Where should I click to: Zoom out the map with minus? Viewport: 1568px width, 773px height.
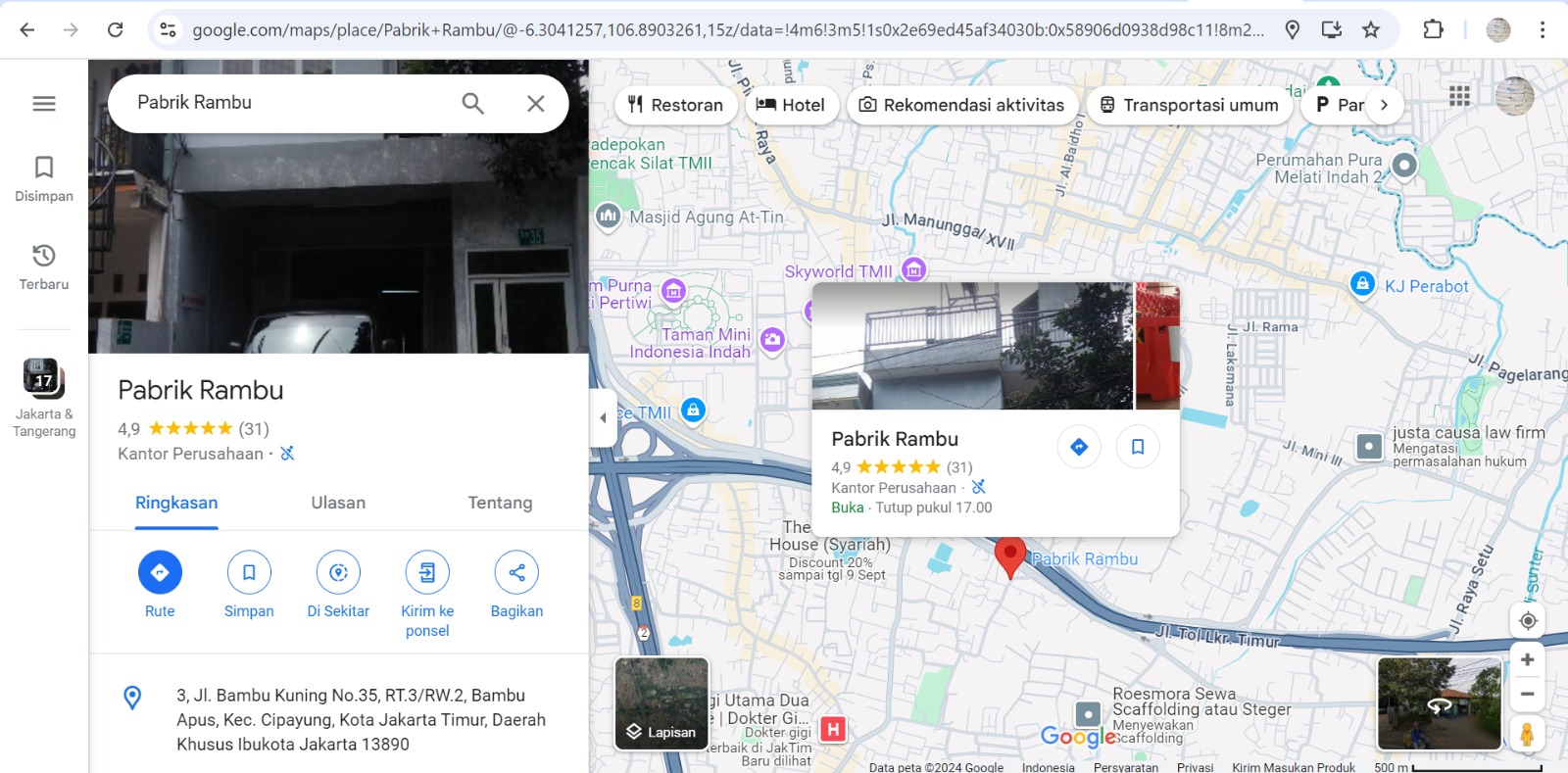(1527, 695)
